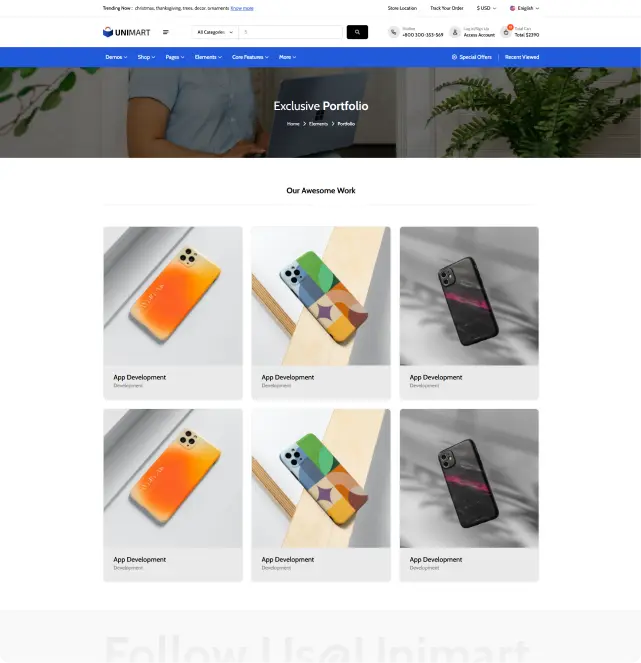Screen dimensions: 641x663
Task: Click the black search magnifier button
Action: pyautogui.click(x=357, y=32)
